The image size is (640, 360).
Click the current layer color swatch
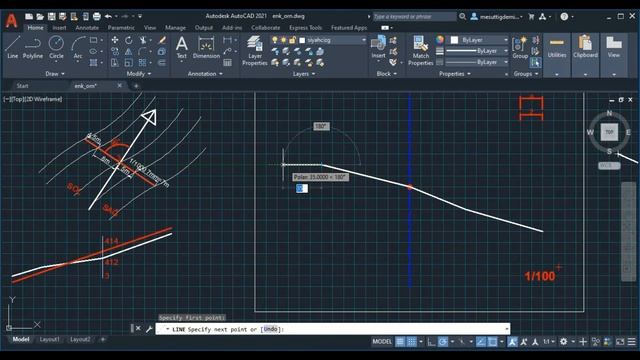click(302, 40)
